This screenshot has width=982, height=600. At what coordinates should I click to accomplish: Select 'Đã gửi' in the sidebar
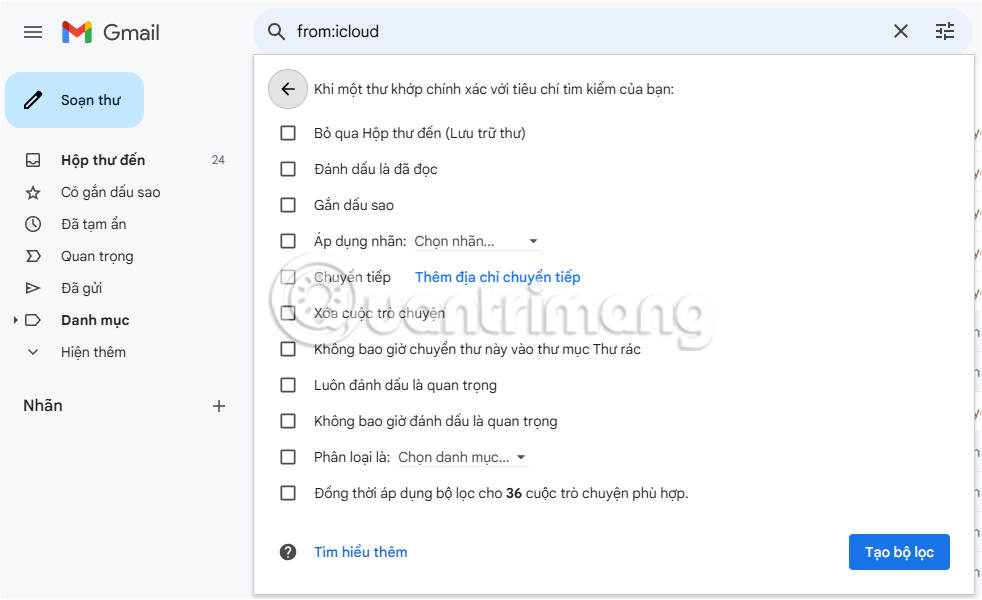[83, 288]
